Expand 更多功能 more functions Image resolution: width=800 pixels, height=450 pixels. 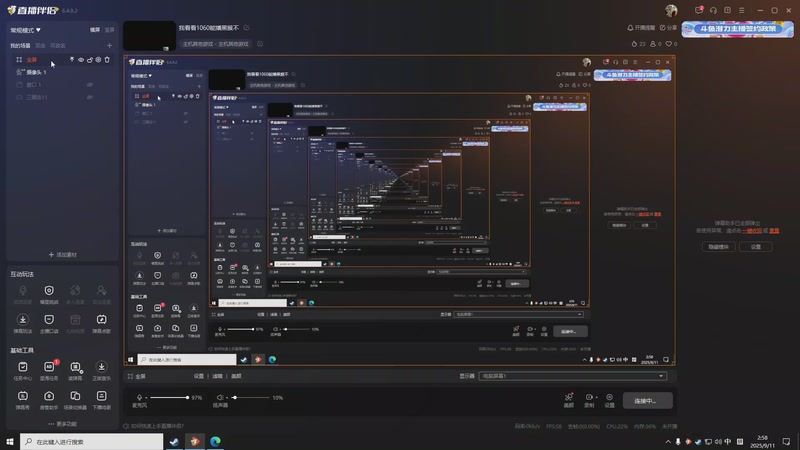[63, 424]
